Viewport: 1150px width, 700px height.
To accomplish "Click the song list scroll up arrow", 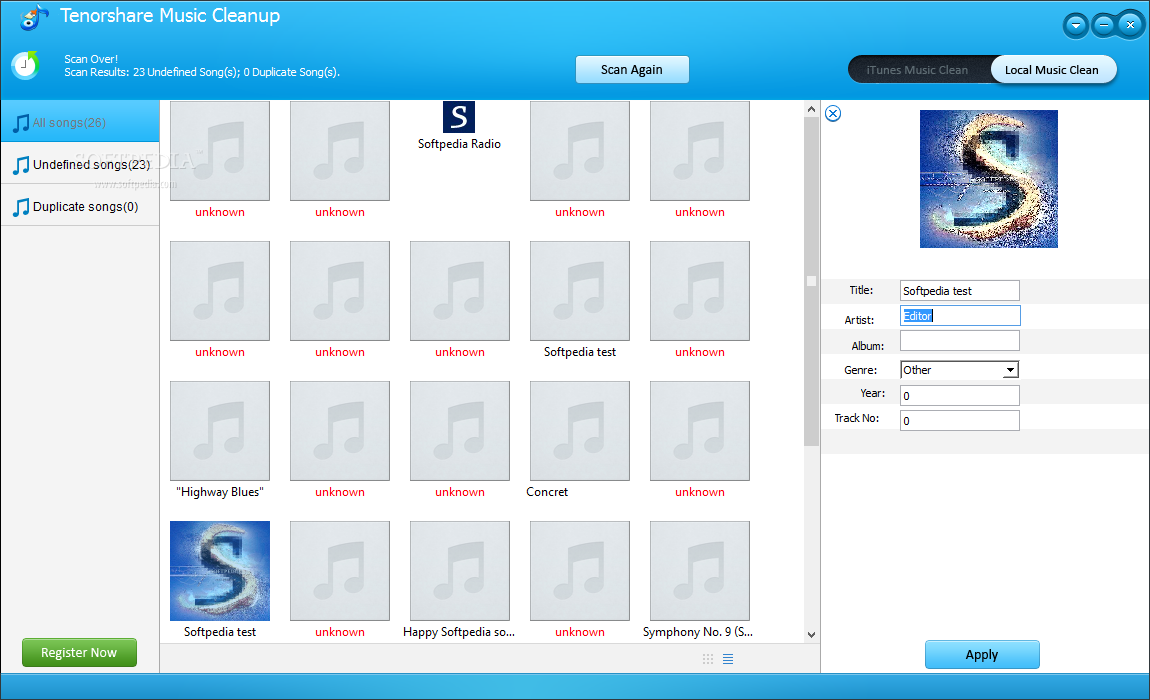I will pos(811,109).
